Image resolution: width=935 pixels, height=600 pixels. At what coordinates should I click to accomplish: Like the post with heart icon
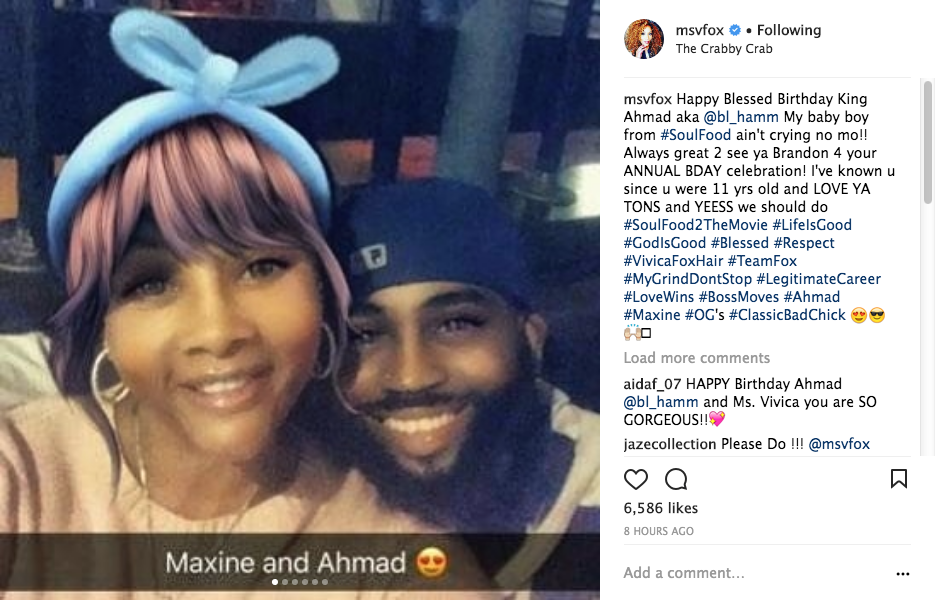pyautogui.click(x=636, y=479)
